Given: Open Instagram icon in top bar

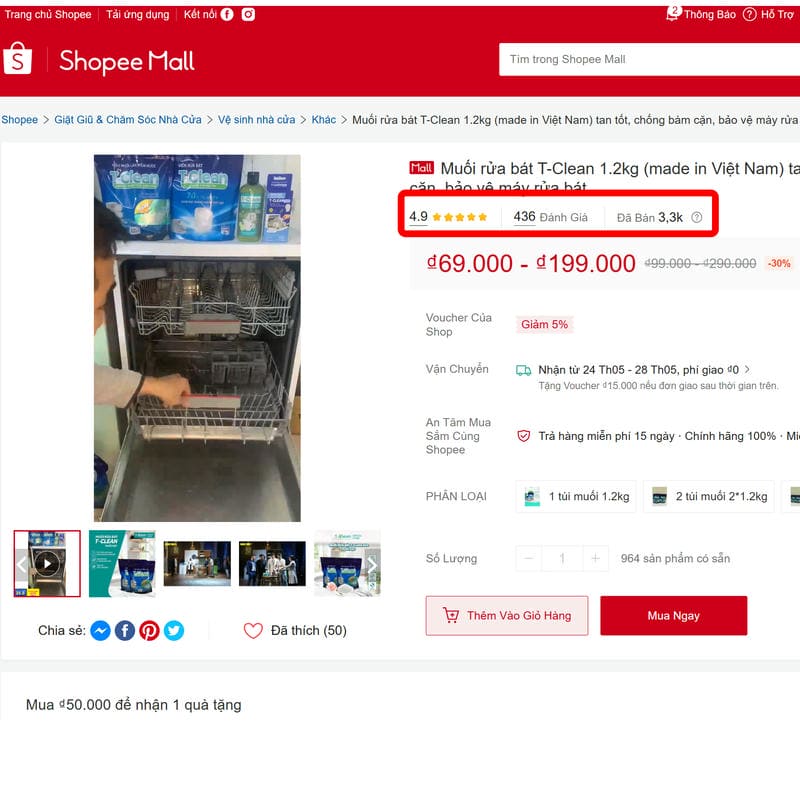Looking at the screenshot, I should coord(248,14).
